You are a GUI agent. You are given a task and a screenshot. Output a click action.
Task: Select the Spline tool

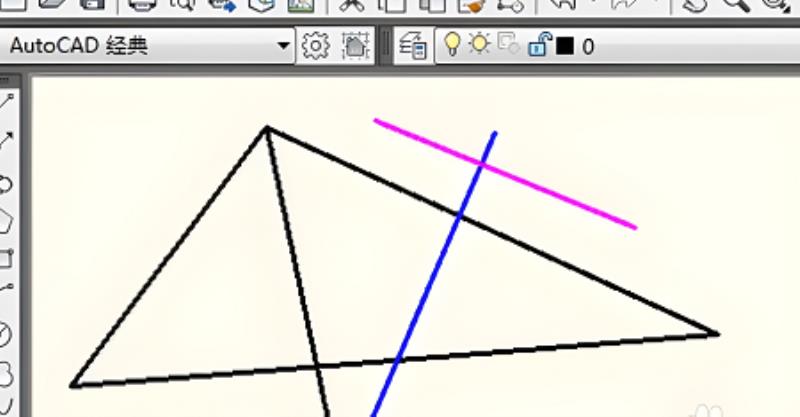(6, 407)
